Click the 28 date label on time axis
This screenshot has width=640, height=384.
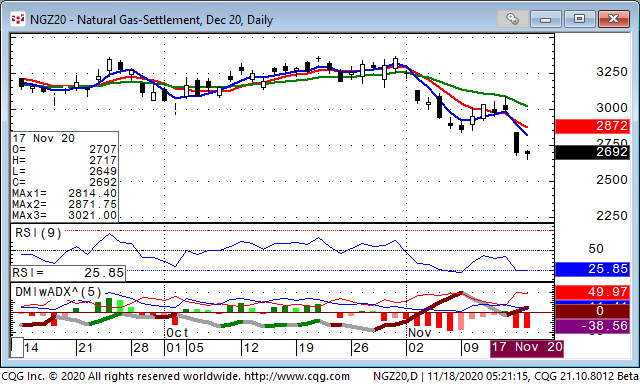[141, 348]
